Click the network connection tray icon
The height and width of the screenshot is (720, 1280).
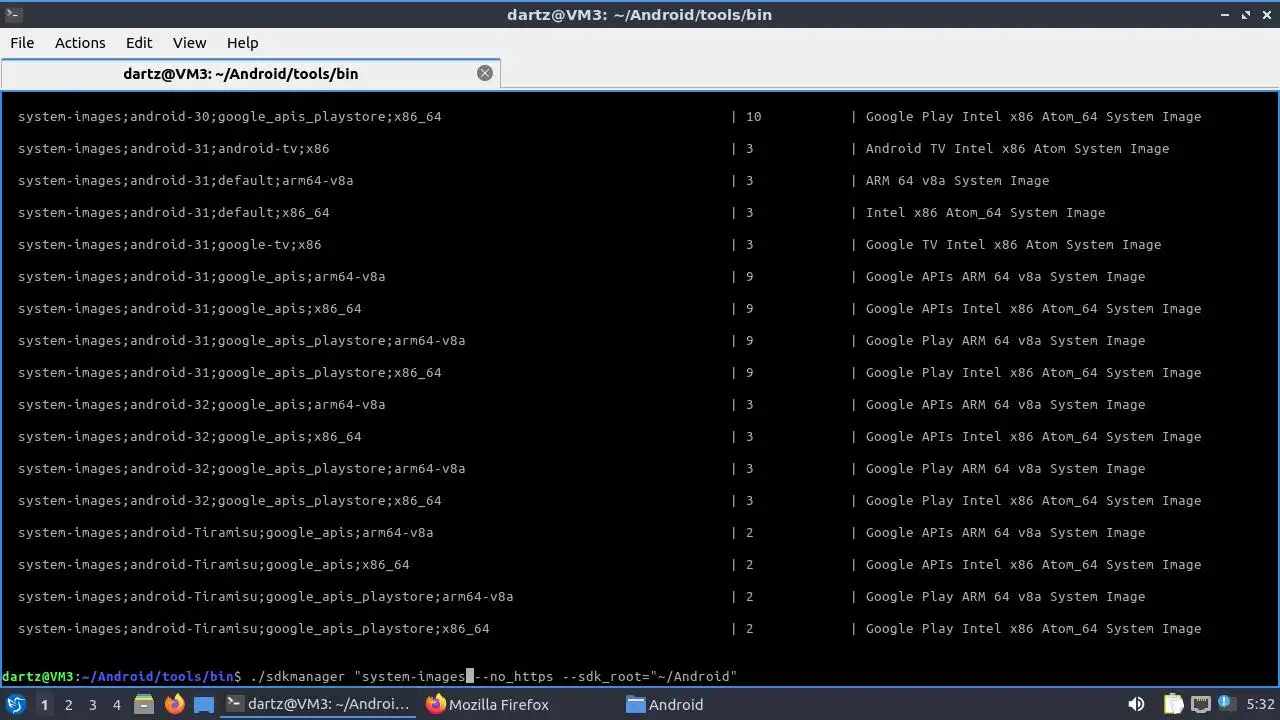(x=1201, y=704)
